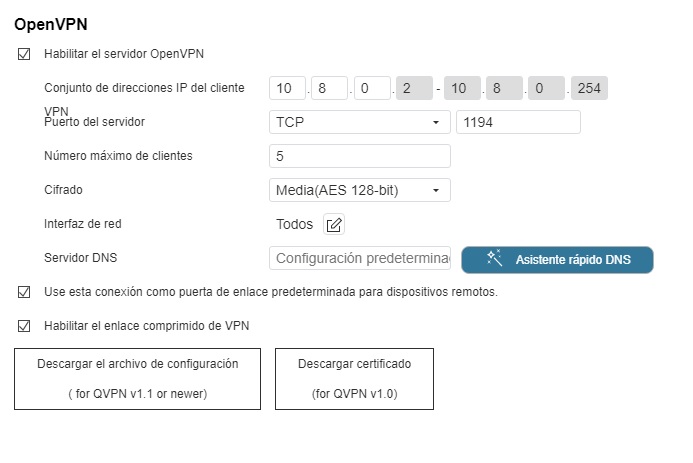Image resolution: width=693 pixels, height=463 pixels.
Task: Click the Servidor DNS input field
Action: point(359,258)
